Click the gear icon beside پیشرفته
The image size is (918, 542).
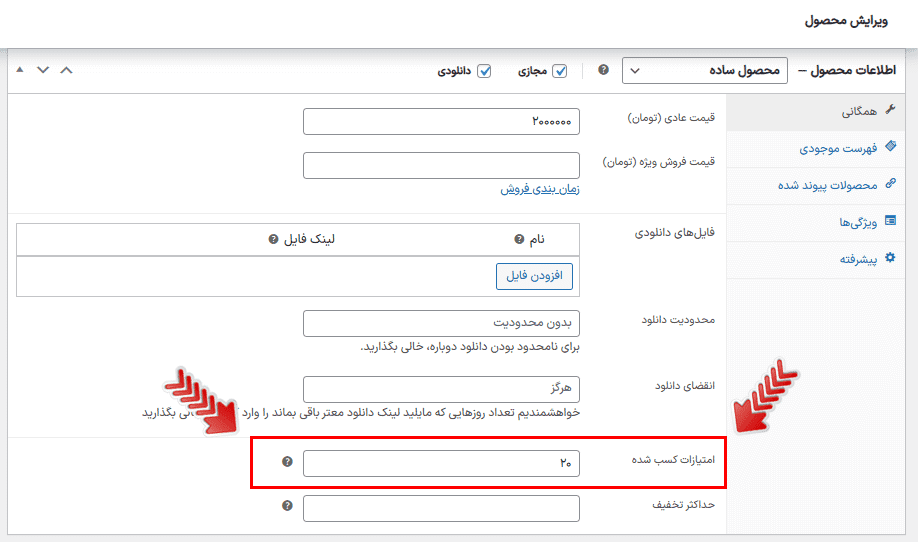pyautogui.click(x=890, y=258)
